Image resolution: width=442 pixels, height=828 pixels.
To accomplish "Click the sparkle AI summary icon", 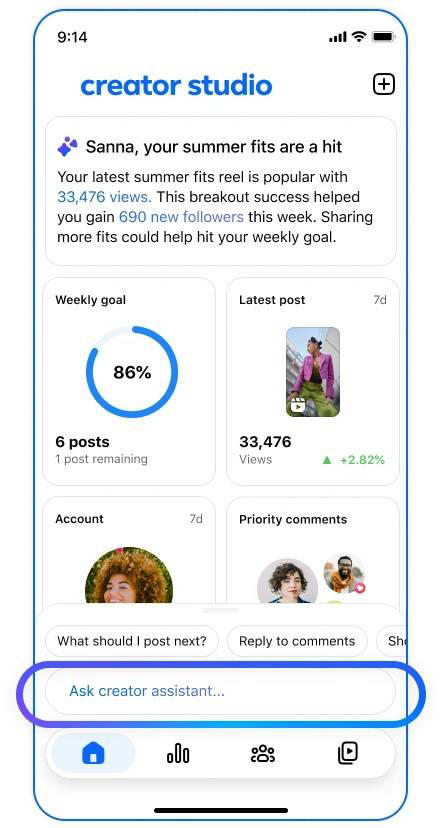I will tap(68, 146).
